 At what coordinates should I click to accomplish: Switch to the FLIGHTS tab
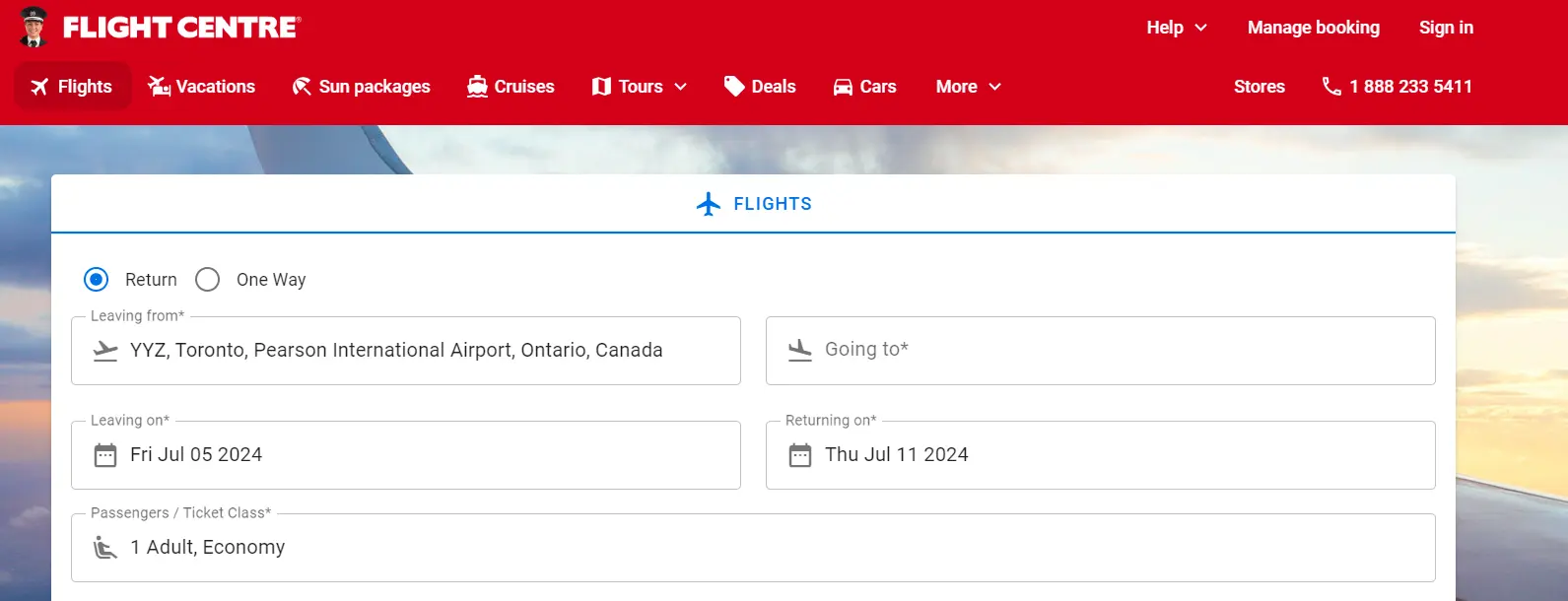click(x=754, y=204)
